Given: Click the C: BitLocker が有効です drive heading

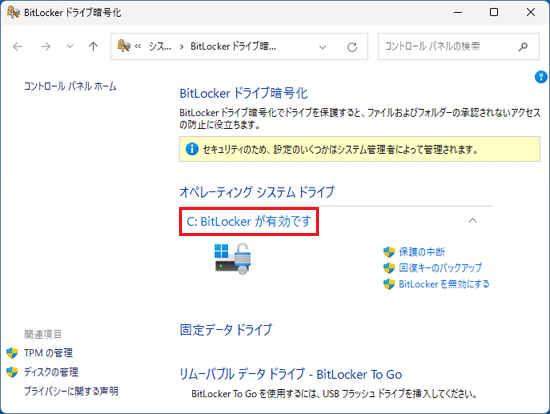Looking at the screenshot, I should pos(249,221).
